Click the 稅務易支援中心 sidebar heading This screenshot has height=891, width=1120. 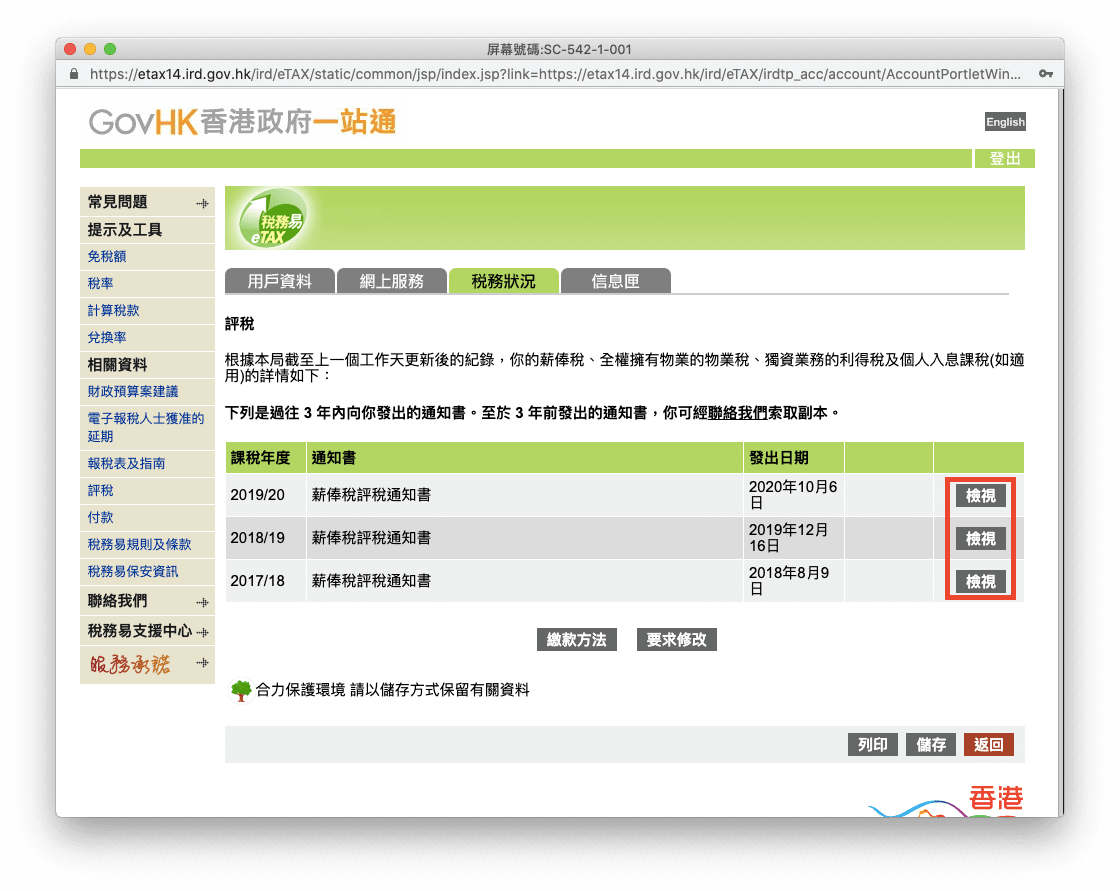pyautogui.click(x=140, y=631)
